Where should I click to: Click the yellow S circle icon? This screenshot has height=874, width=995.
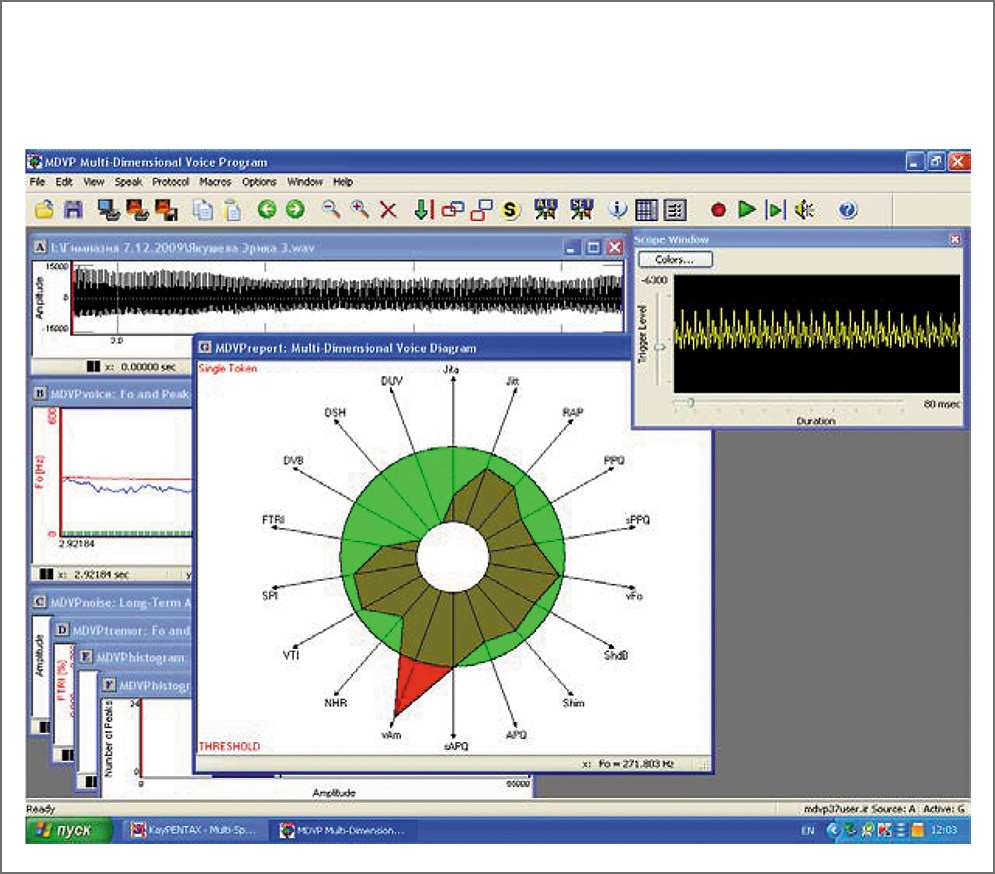tap(511, 210)
